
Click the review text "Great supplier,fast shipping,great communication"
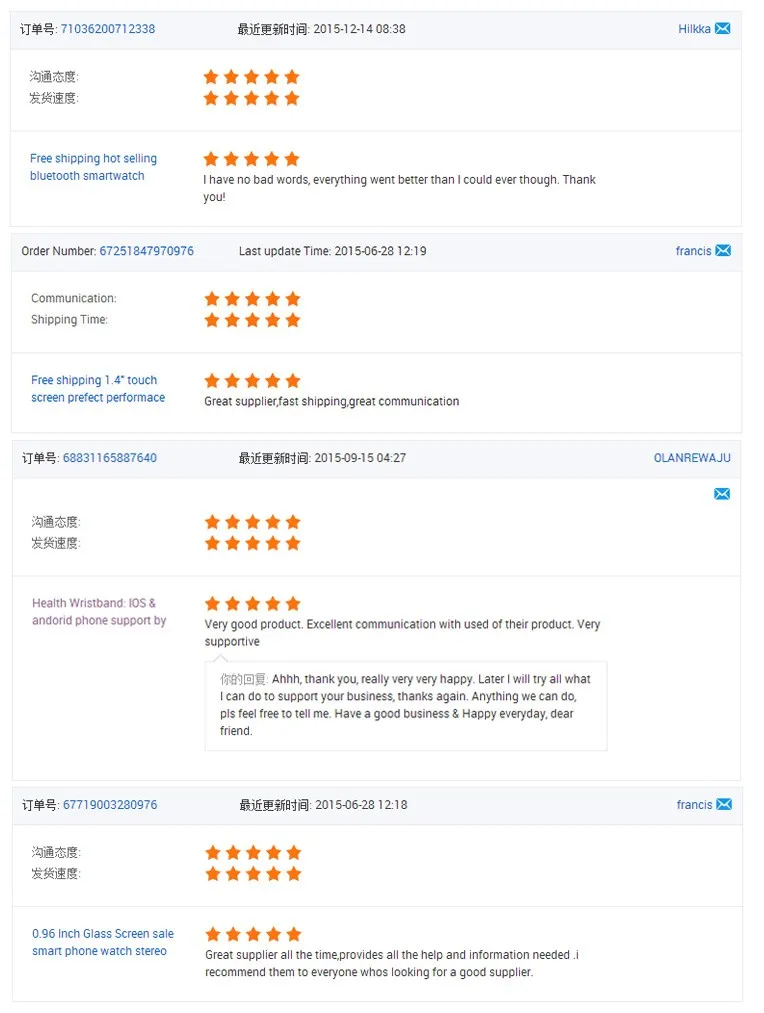[x=332, y=402]
